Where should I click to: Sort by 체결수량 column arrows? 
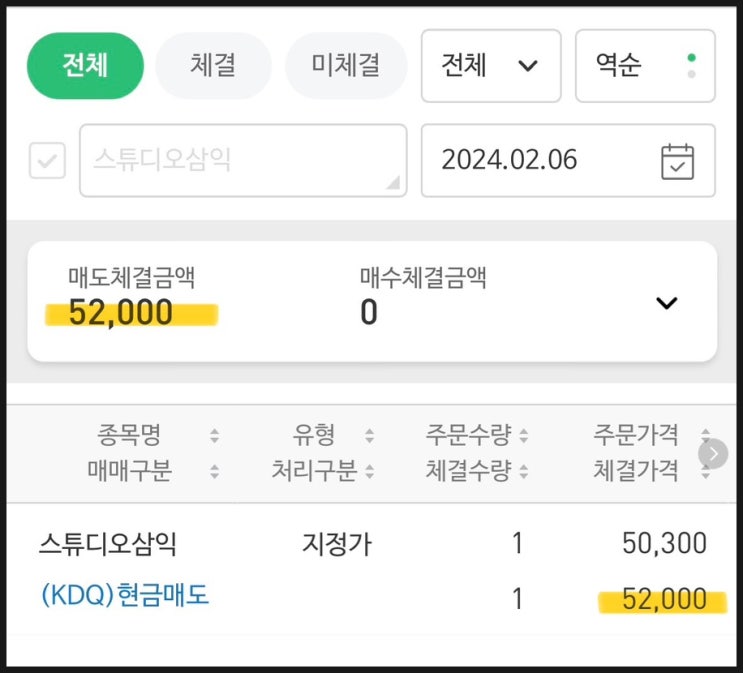(x=523, y=471)
